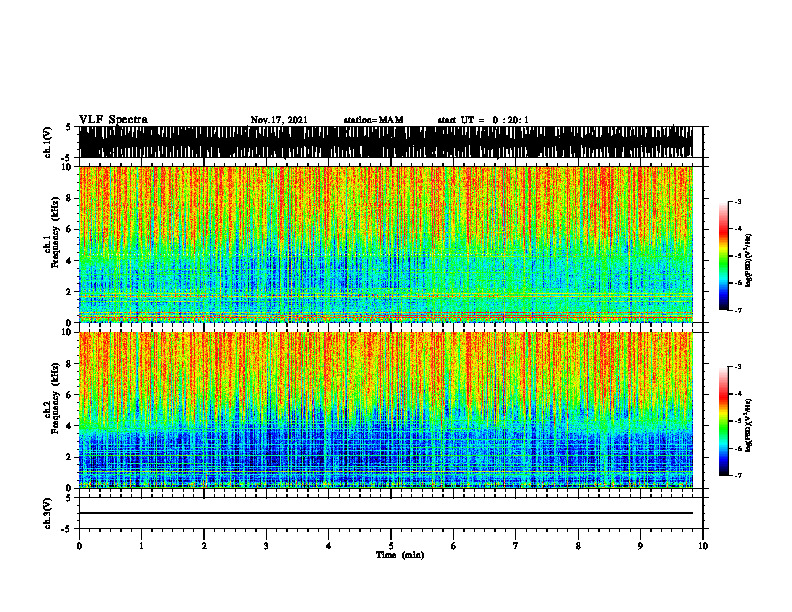792x612 pixels.
Task: Select the date text "Nov.17, 2021"
Action: (279, 120)
